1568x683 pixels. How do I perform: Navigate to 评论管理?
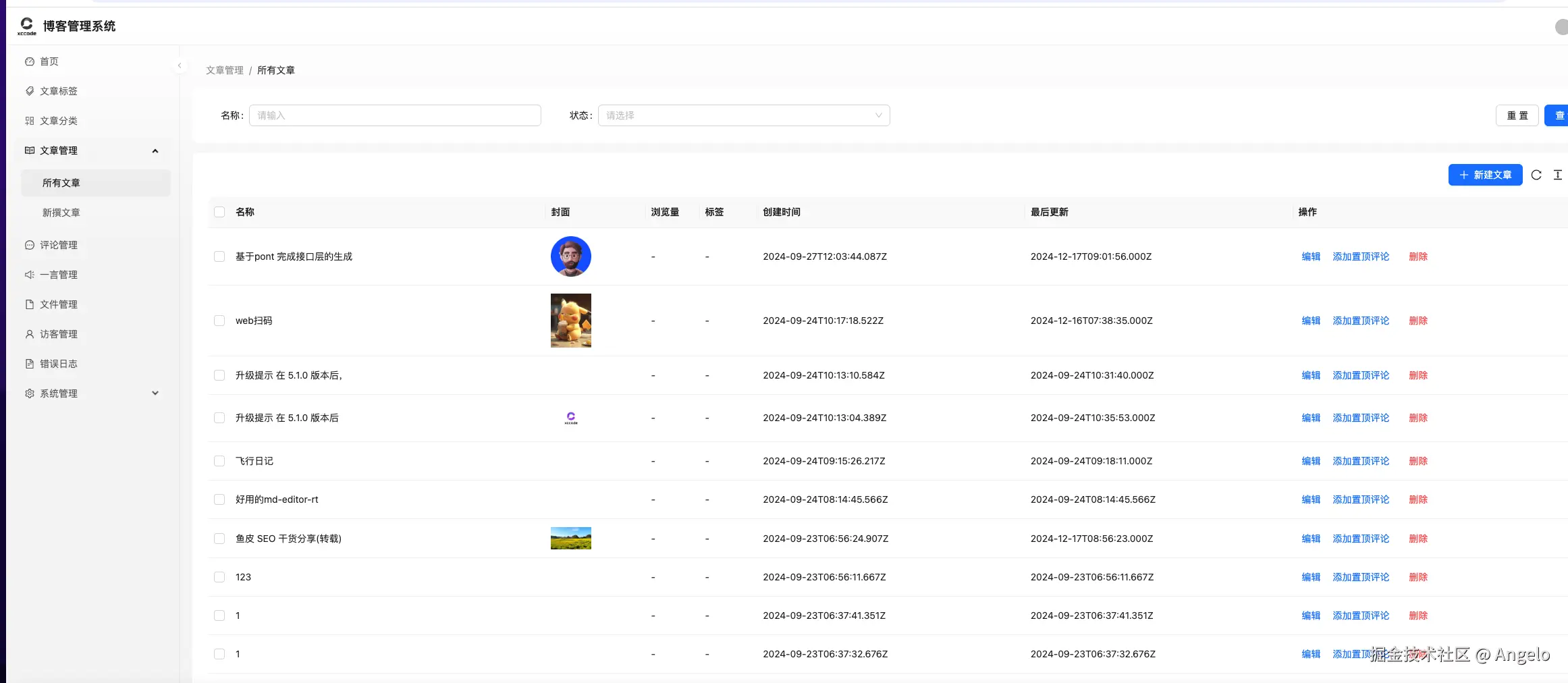click(94, 245)
